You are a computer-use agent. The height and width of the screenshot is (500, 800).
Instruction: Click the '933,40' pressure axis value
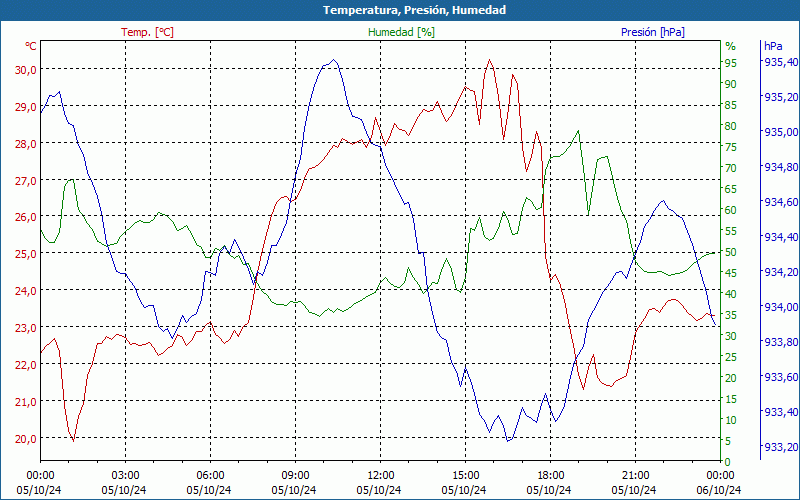[x=781, y=412]
